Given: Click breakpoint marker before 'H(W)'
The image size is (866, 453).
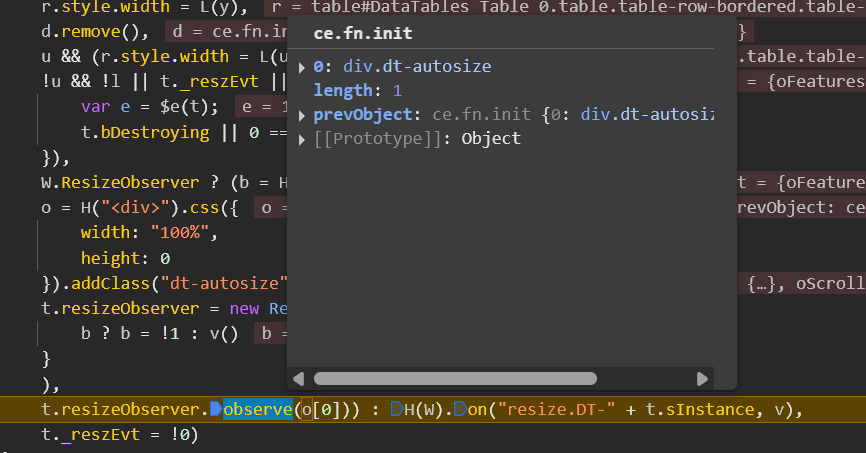Looking at the screenshot, I should [x=397, y=409].
